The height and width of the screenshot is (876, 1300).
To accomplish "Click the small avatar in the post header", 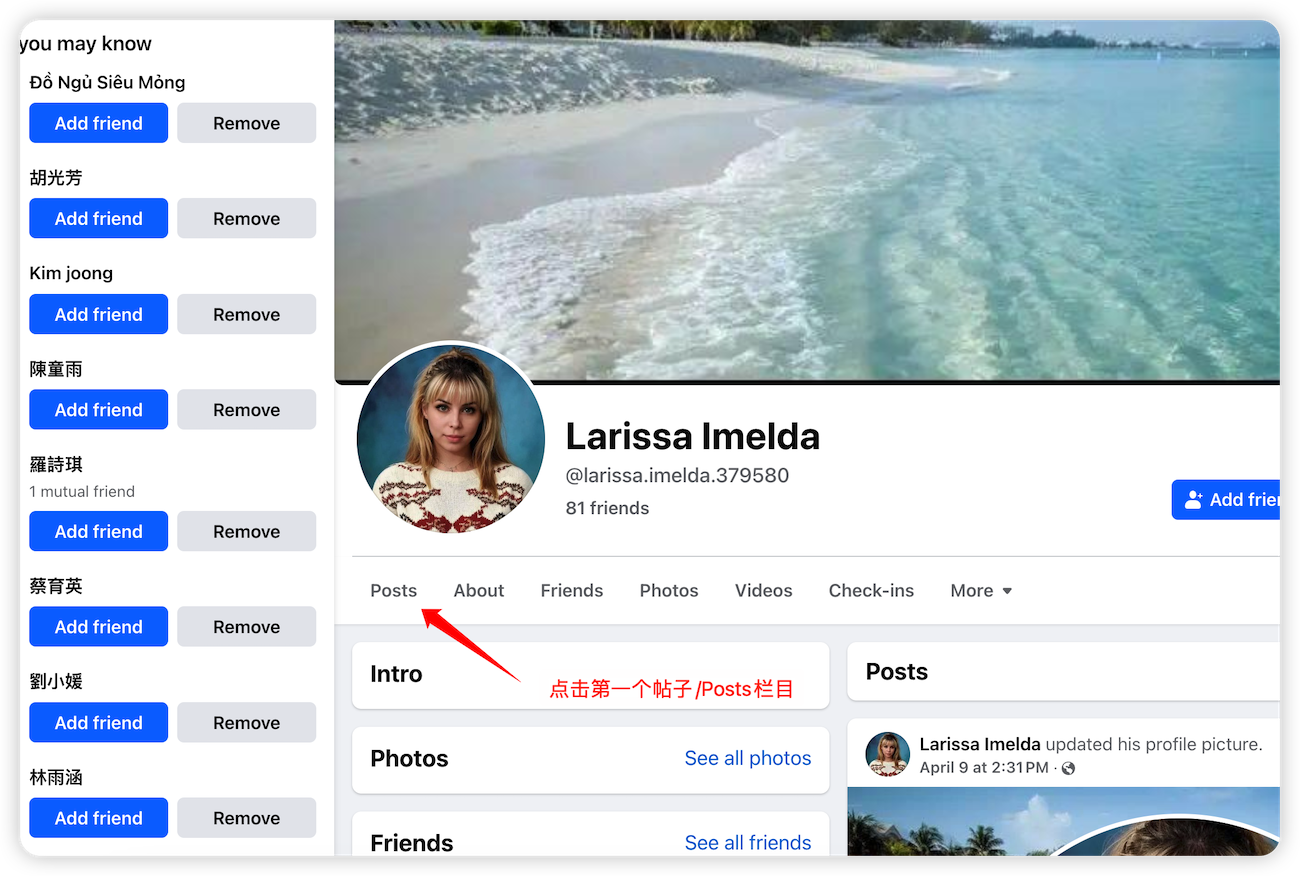I will tap(887, 755).
